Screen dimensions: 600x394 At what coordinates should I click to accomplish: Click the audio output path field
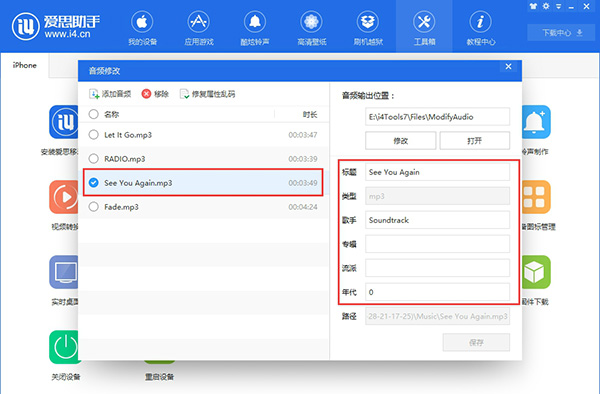click(437, 117)
